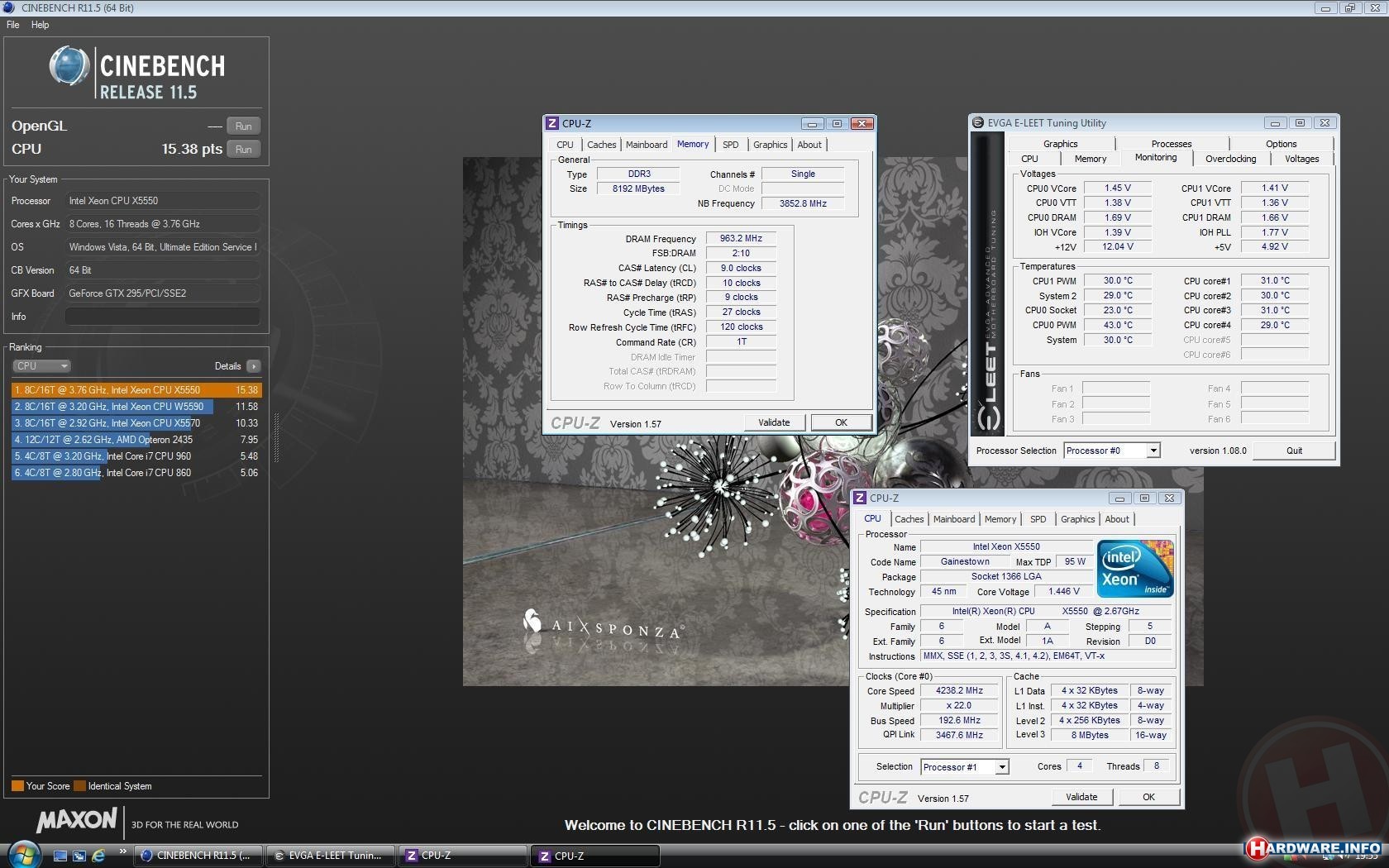Click Validate in CPU-Z processor window

coord(1081,797)
